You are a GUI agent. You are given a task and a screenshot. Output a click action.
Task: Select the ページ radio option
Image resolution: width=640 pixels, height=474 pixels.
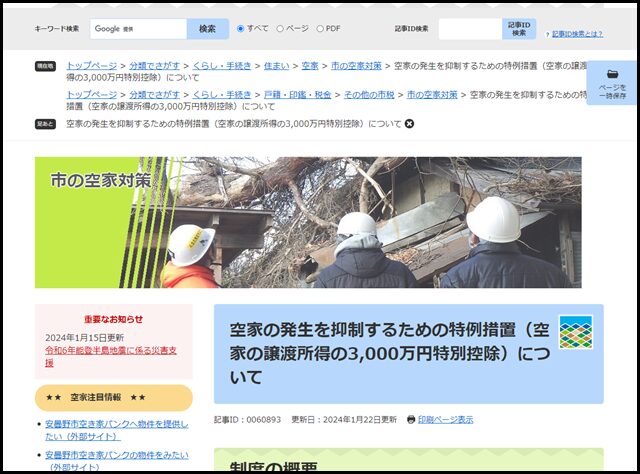click(280, 29)
